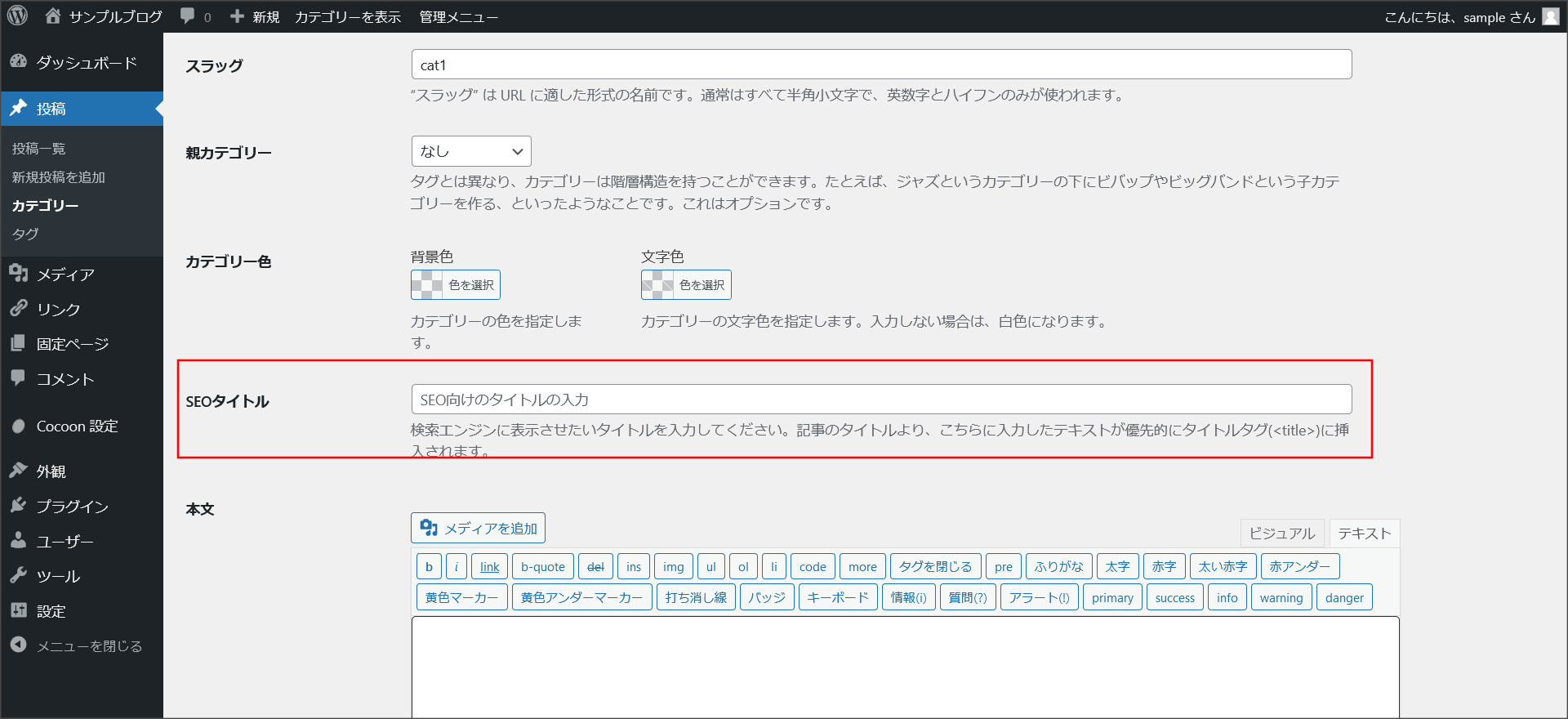Open the New content menu in admin bar

point(255,16)
